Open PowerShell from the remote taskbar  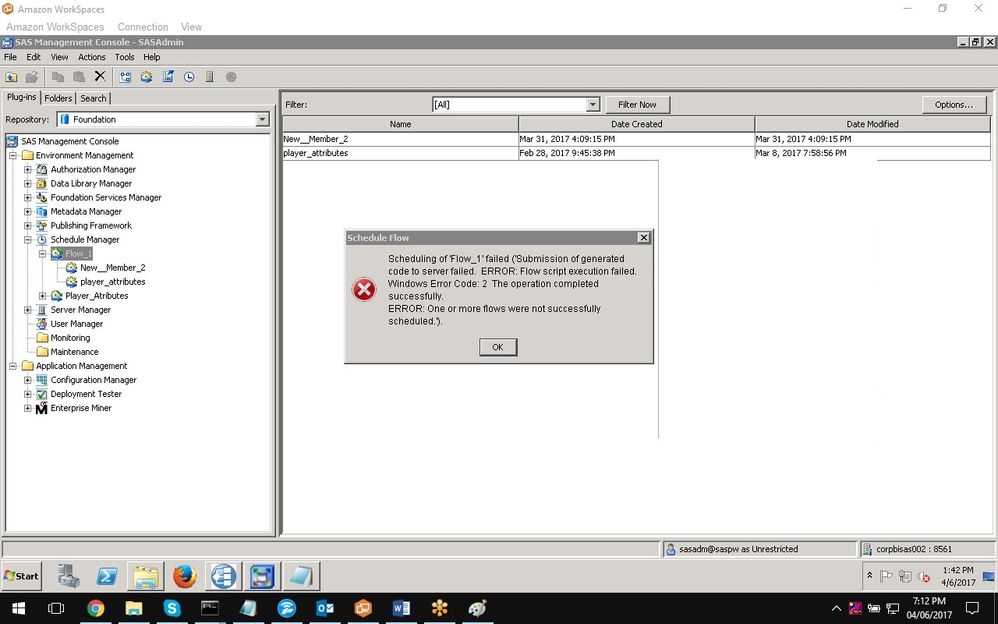(106, 576)
